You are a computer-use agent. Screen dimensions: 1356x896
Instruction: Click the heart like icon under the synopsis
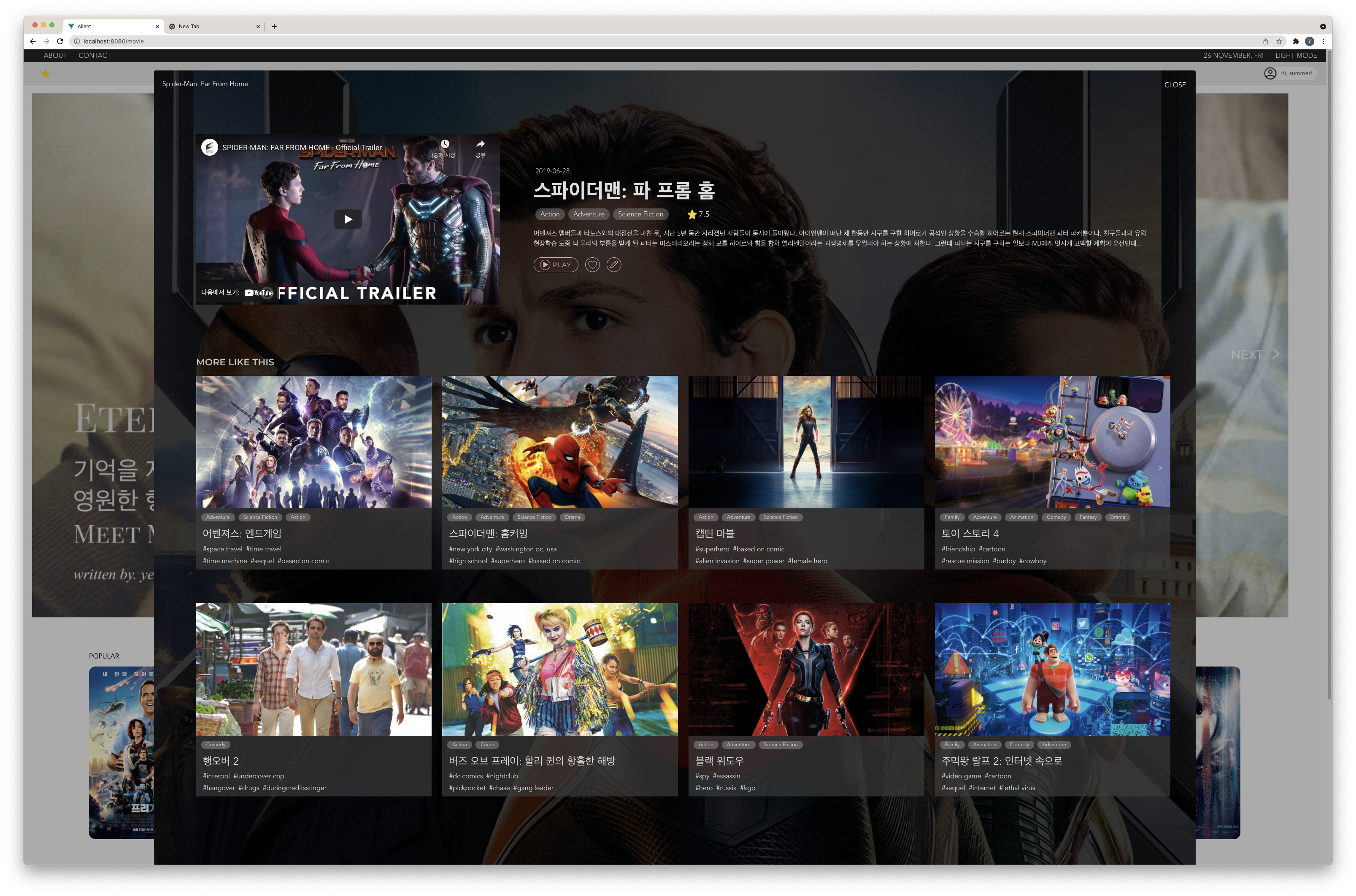coord(592,264)
